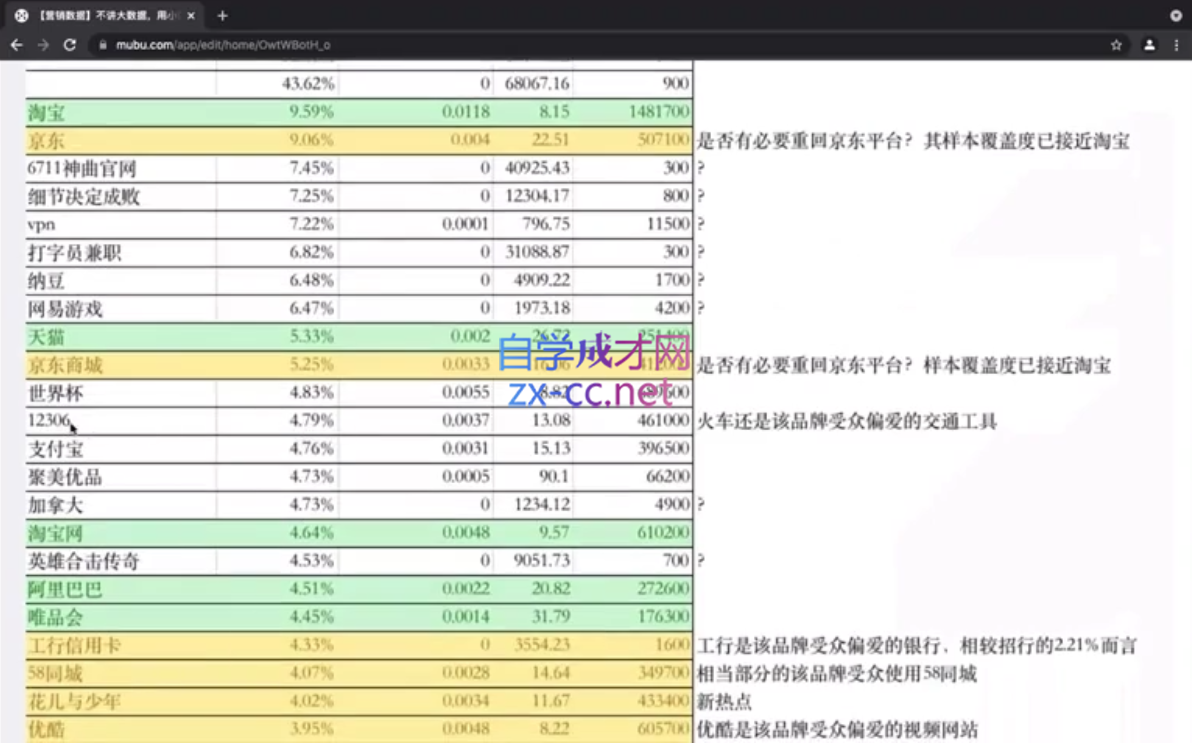Open a new tab with the plus button
This screenshot has width=1192, height=743.
point(222,15)
